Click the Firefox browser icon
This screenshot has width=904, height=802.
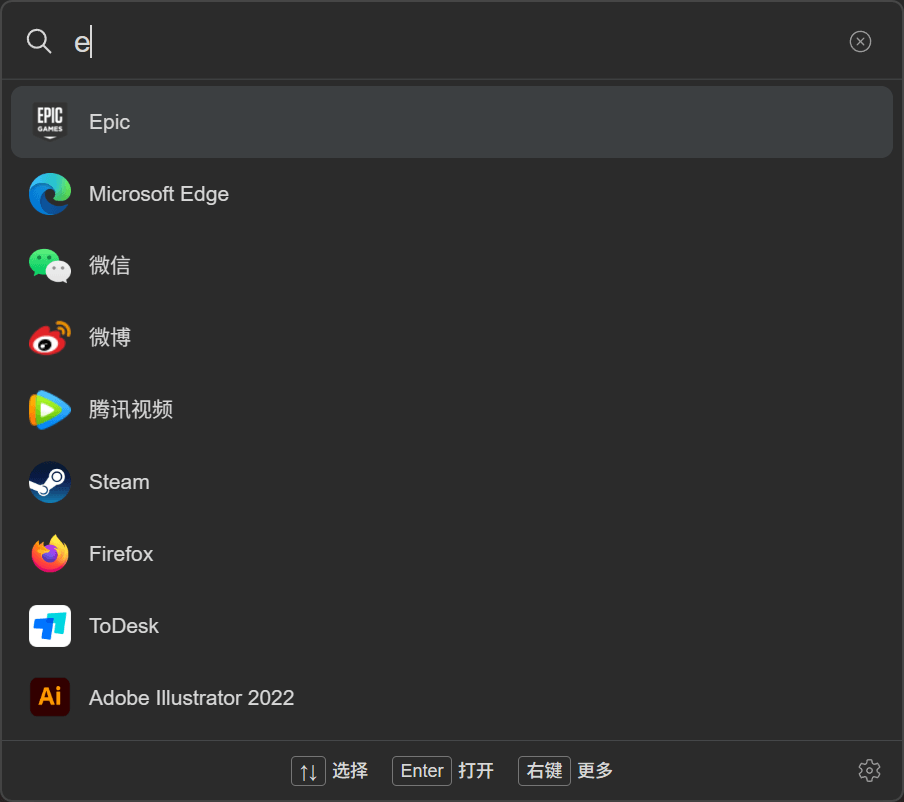50,554
